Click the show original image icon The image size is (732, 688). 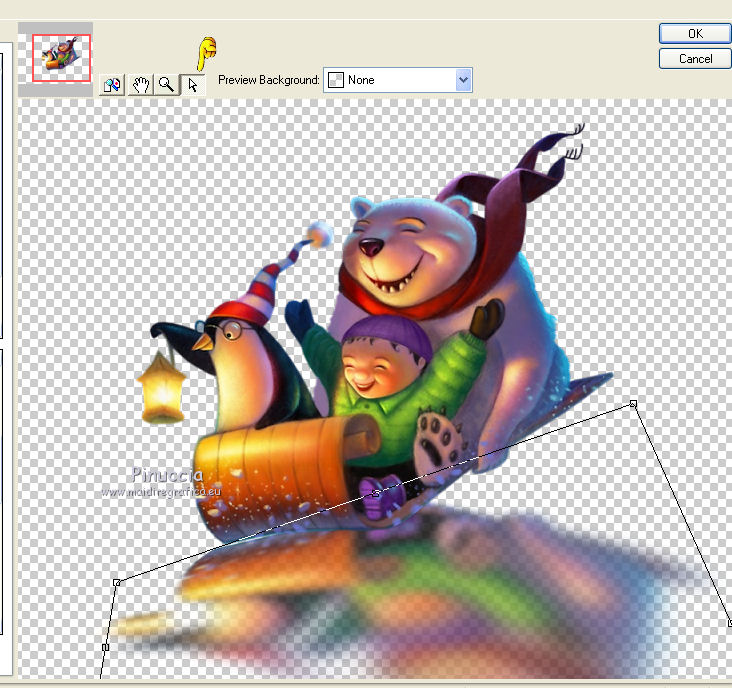pyautogui.click(x=112, y=85)
